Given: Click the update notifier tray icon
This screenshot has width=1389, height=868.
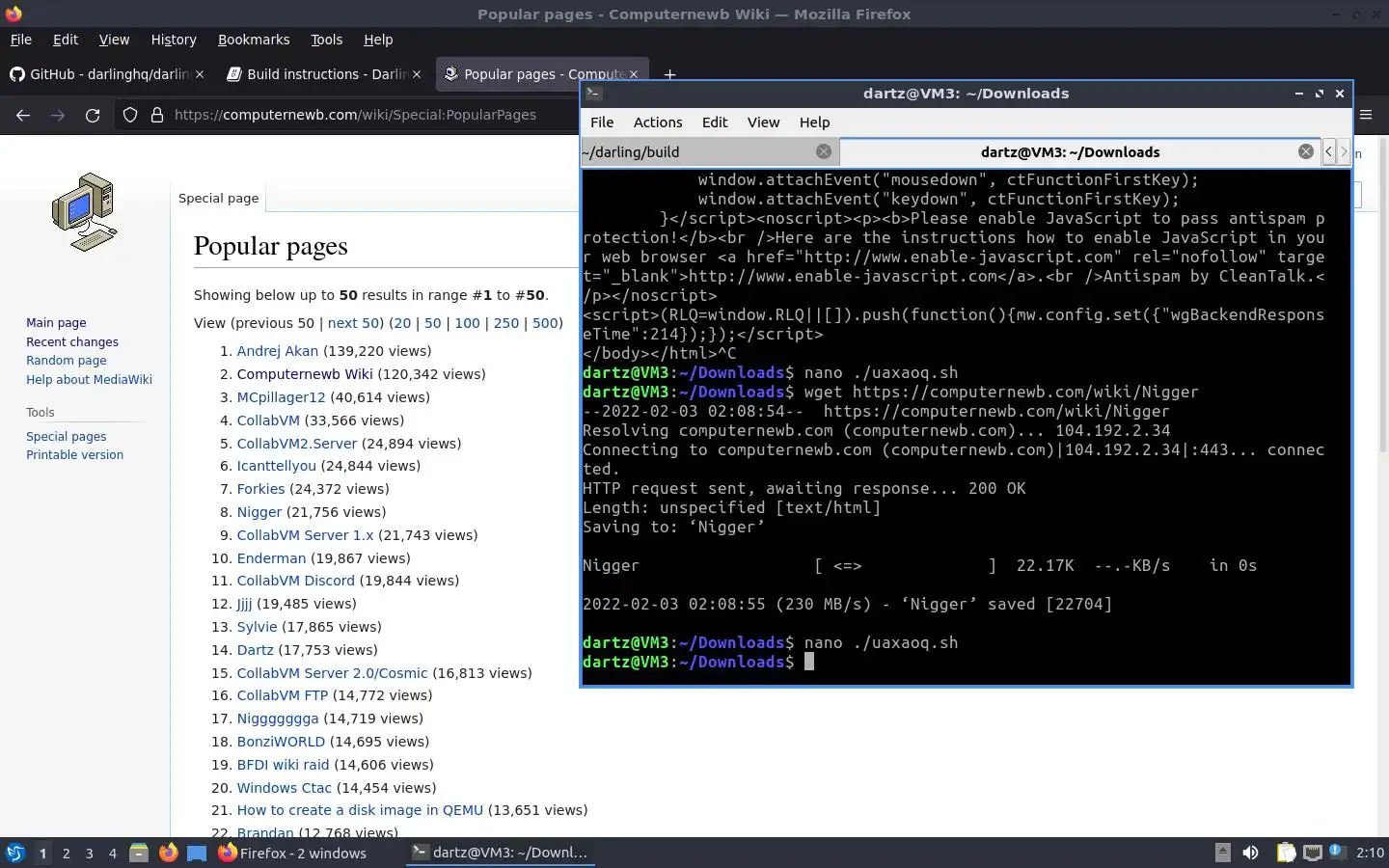Looking at the screenshot, I should point(1336,852).
